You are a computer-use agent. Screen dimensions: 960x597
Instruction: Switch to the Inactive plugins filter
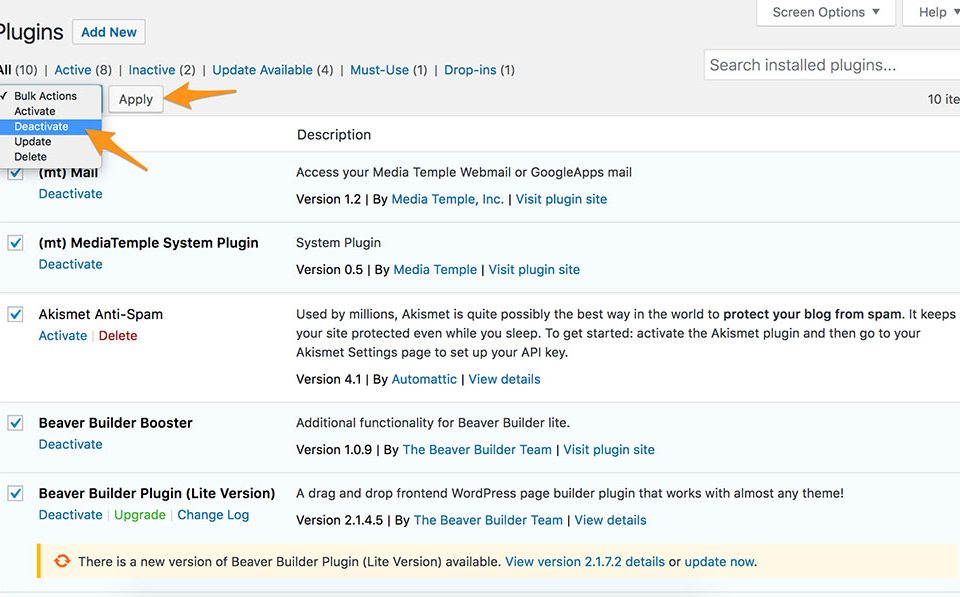click(153, 70)
